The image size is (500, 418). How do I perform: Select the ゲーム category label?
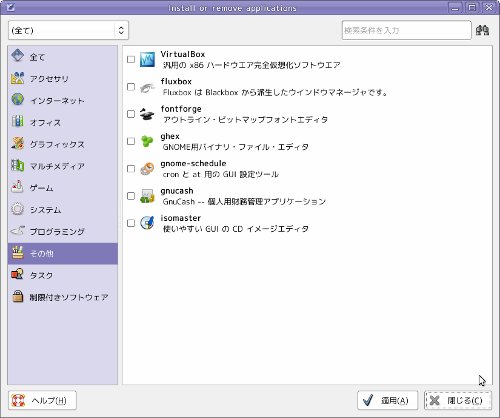tap(41, 188)
